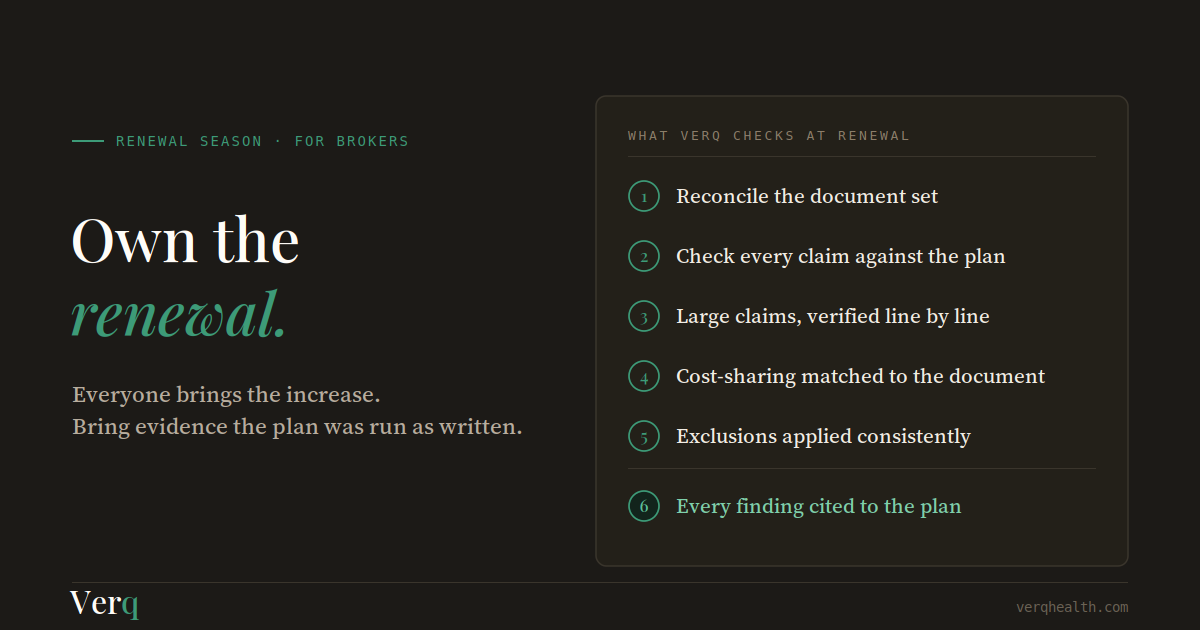Screen dimensions: 1200x630
Task: Click the 'Renewal season · For brokers' label
Action: click(x=262, y=141)
